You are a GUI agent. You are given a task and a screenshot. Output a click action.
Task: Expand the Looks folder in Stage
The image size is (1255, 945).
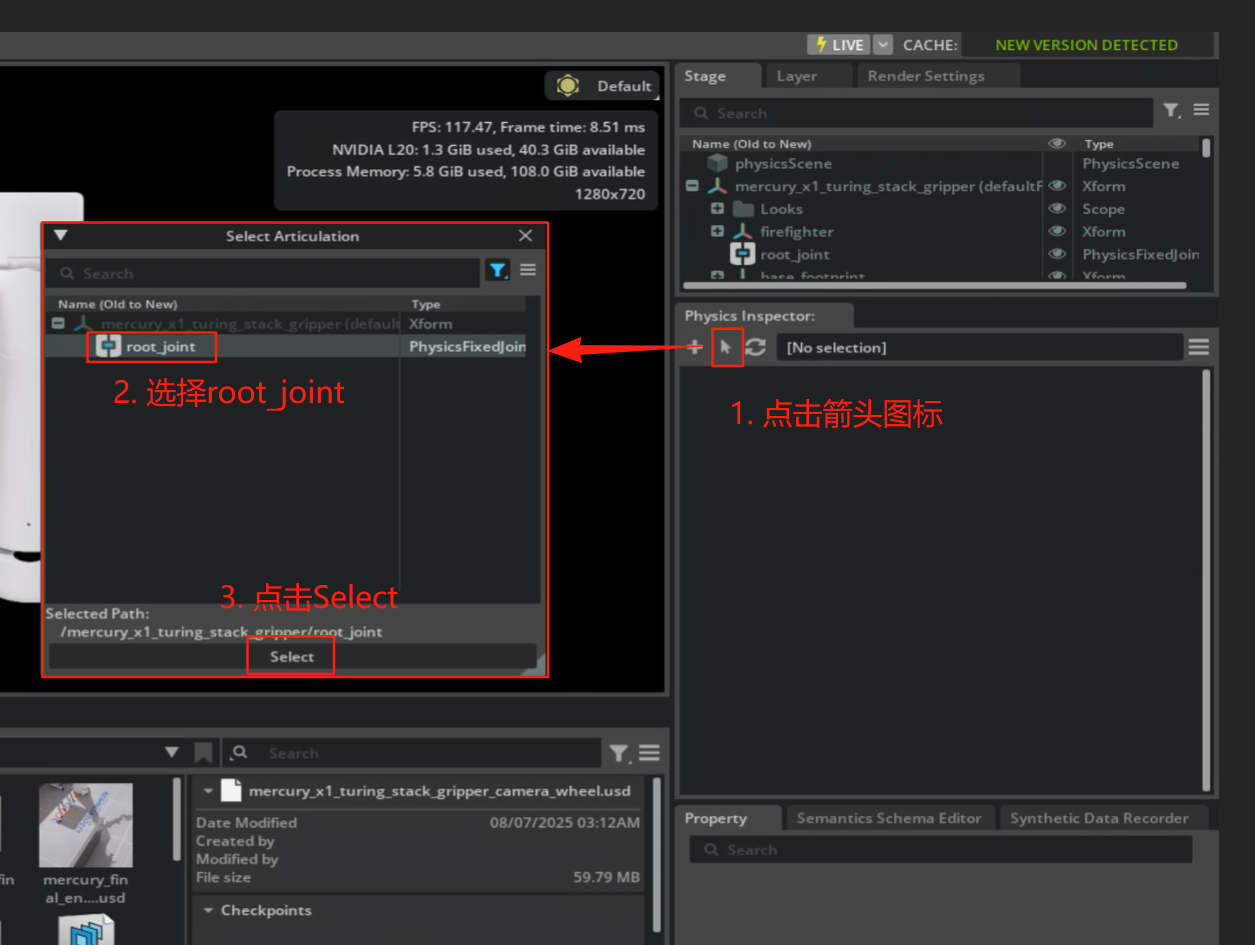click(x=717, y=209)
